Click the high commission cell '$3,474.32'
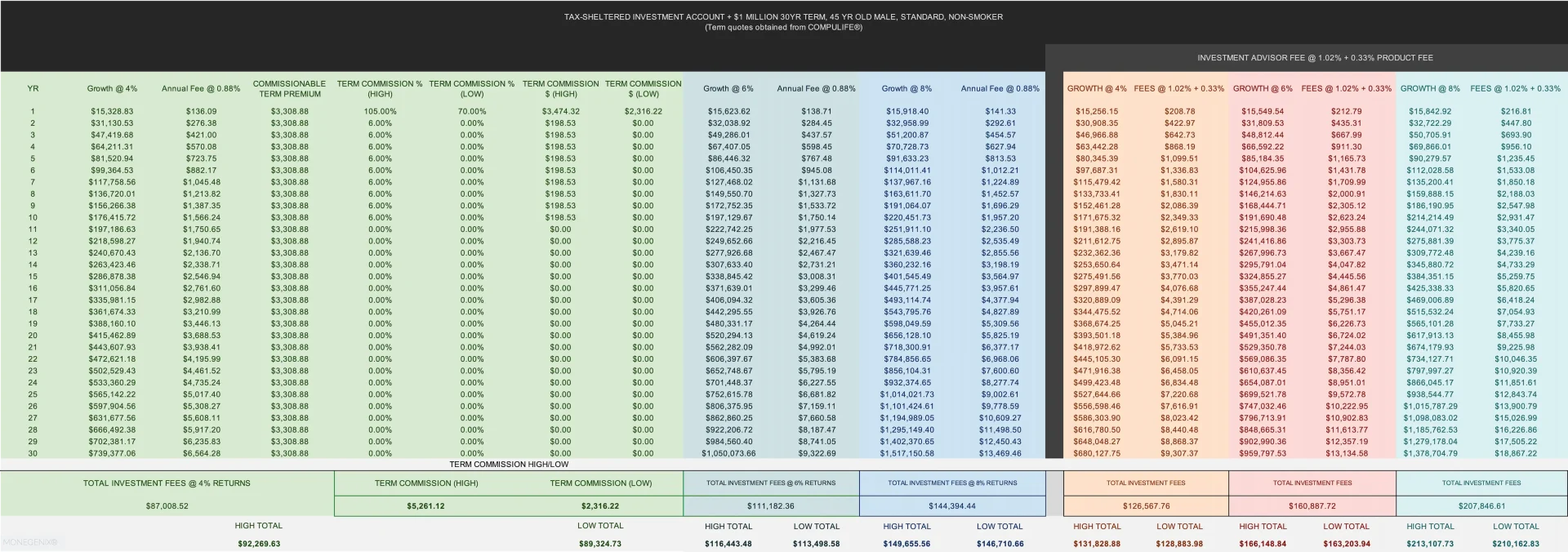This screenshot has width=1568, height=552. coord(560,111)
